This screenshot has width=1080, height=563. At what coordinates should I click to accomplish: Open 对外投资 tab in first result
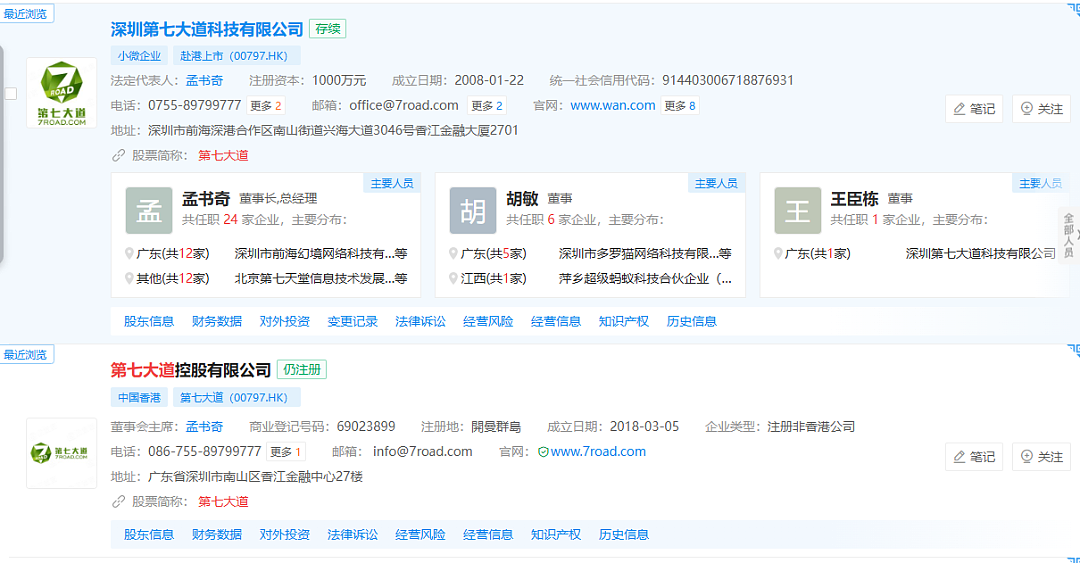coord(284,321)
